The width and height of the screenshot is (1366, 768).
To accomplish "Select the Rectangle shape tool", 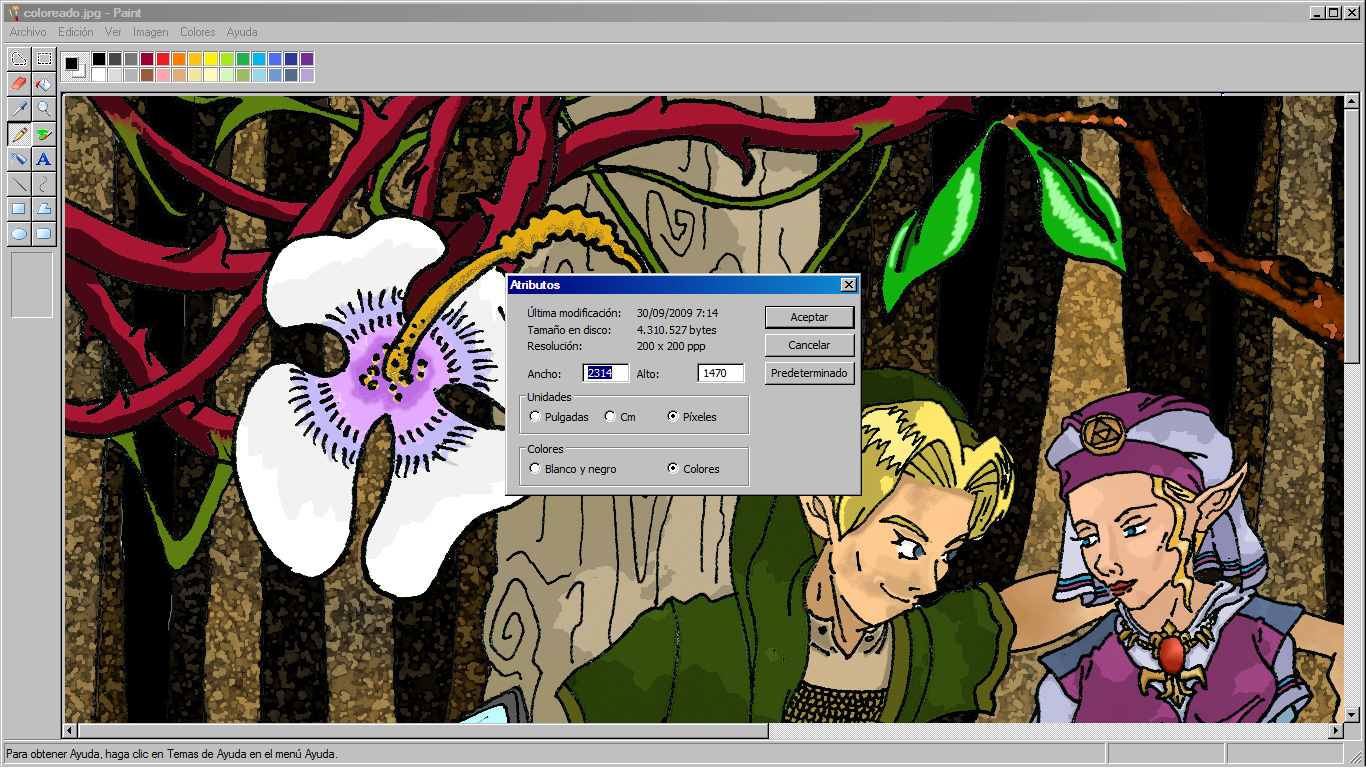I will point(18,208).
